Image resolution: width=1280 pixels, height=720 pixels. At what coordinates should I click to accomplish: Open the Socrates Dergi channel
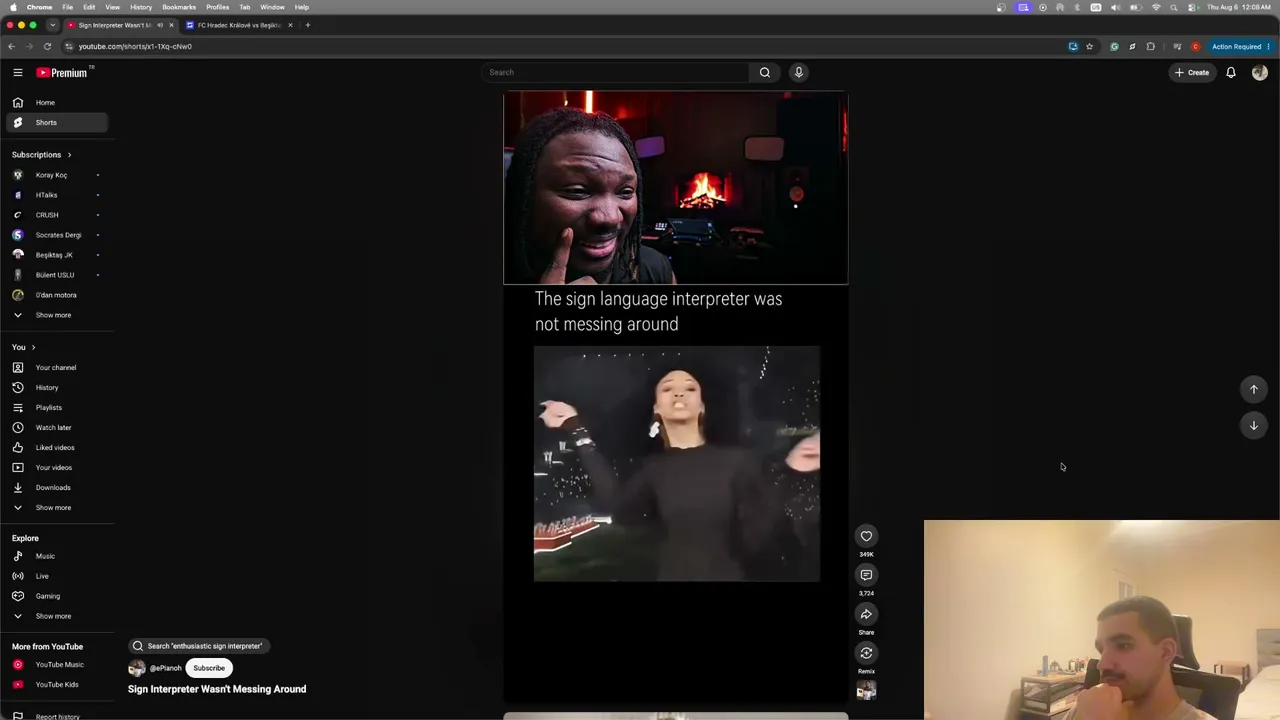point(56,235)
